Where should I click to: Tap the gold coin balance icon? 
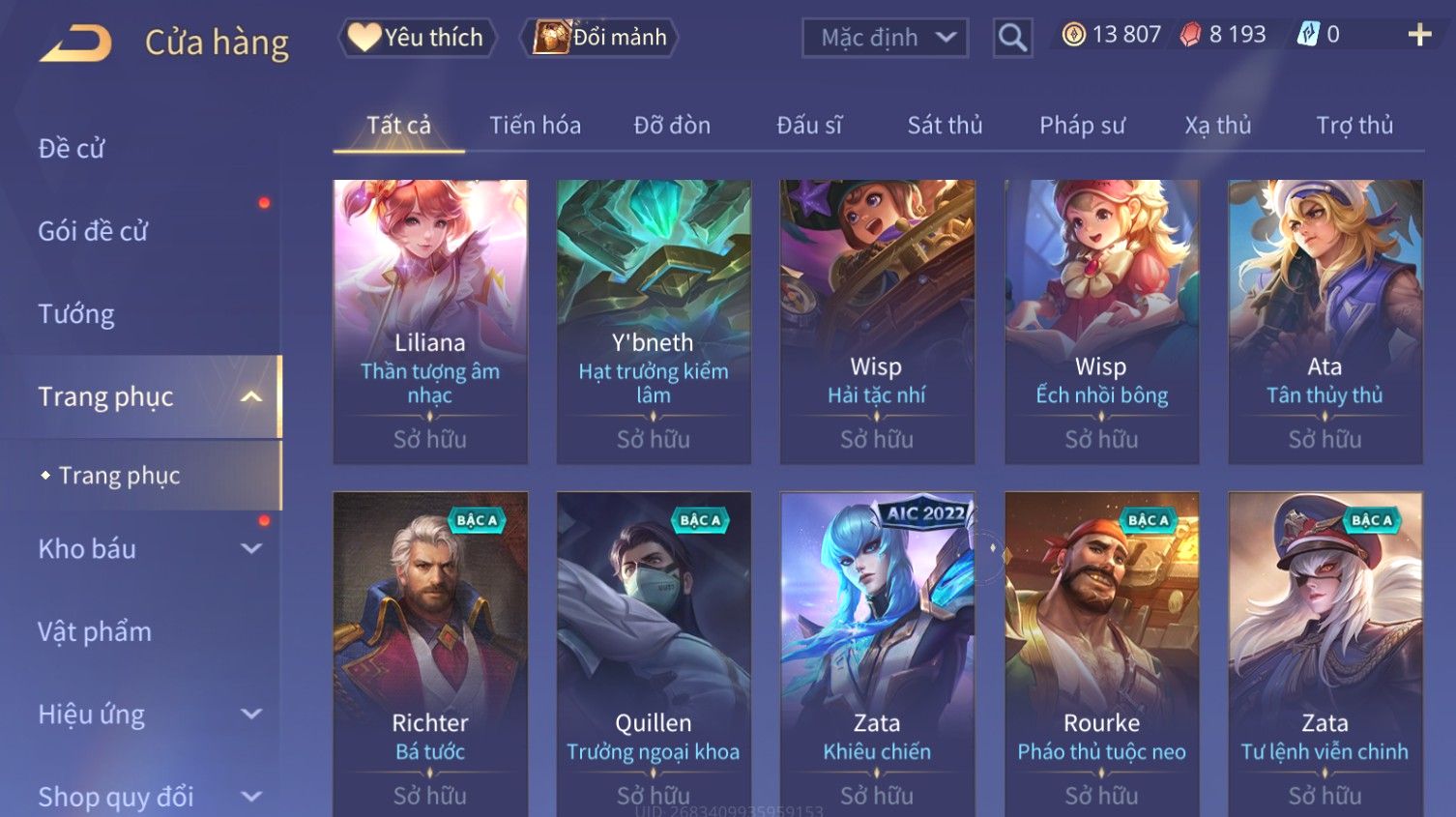click(x=1073, y=35)
